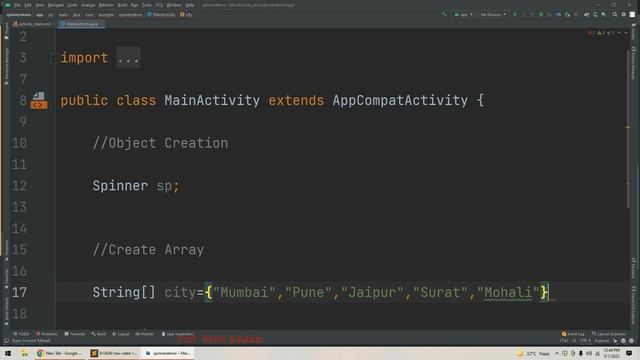The width and height of the screenshot is (640, 360).
Task: Open Build Variants sidebar button
Action: pyautogui.click(x=7, y=311)
